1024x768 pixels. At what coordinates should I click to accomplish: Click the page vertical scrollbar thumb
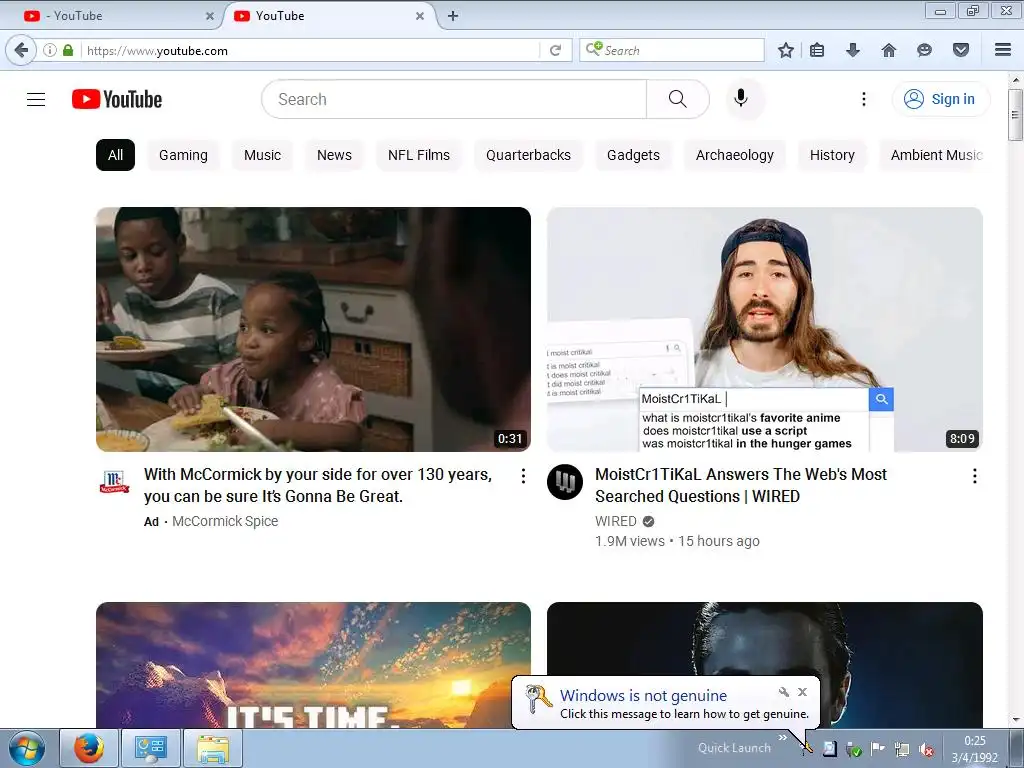click(x=1015, y=114)
